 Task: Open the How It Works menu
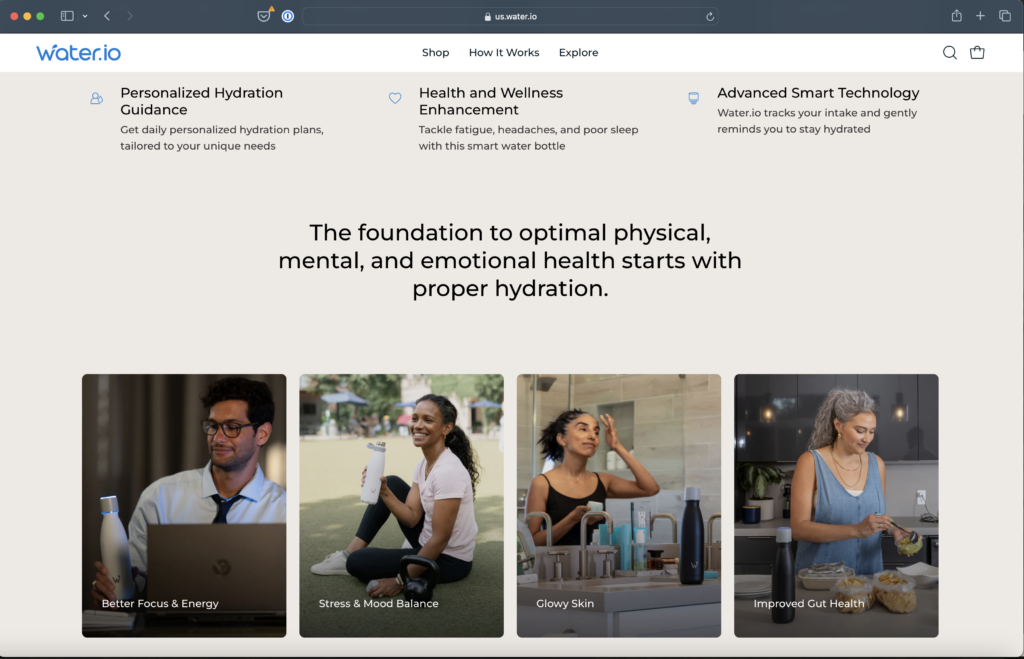click(504, 53)
